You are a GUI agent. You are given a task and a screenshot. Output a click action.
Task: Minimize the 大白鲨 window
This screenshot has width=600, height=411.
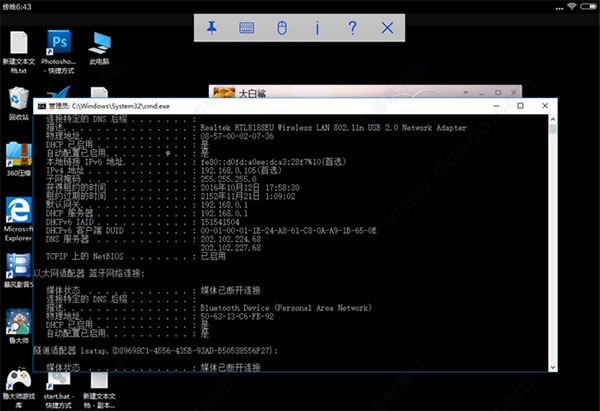[482, 93]
